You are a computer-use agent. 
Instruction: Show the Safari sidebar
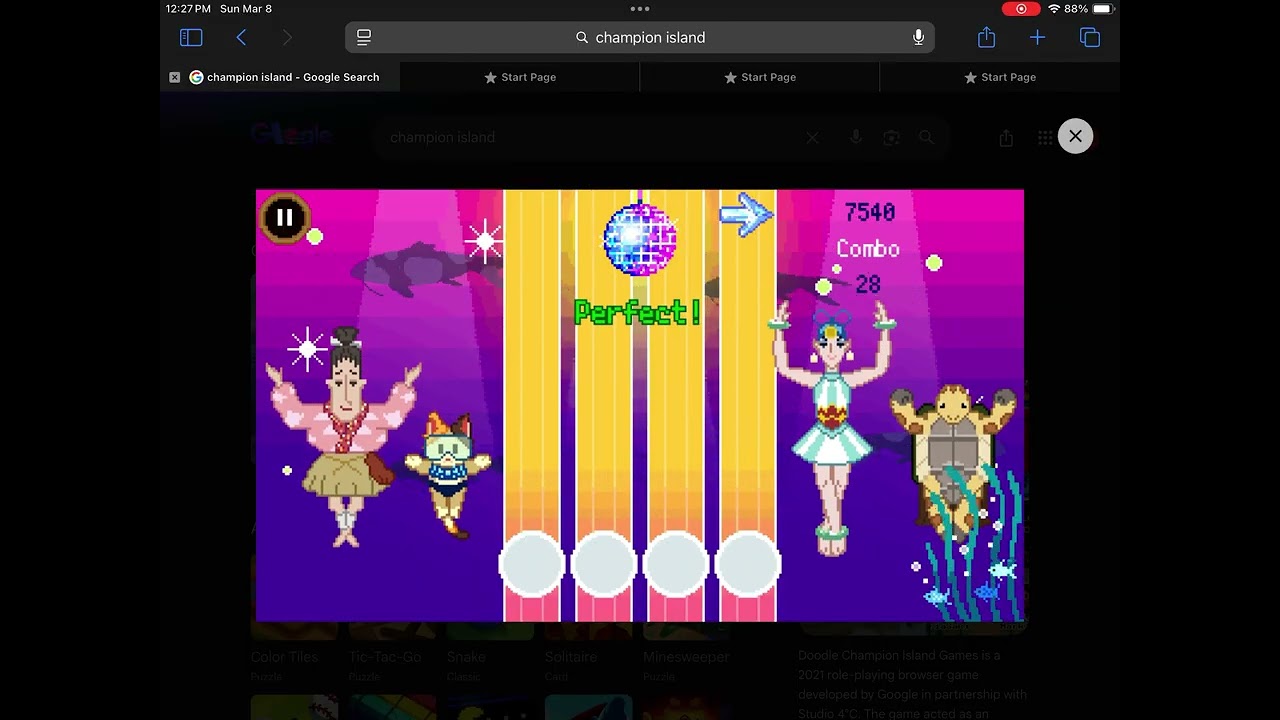tap(191, 37)
